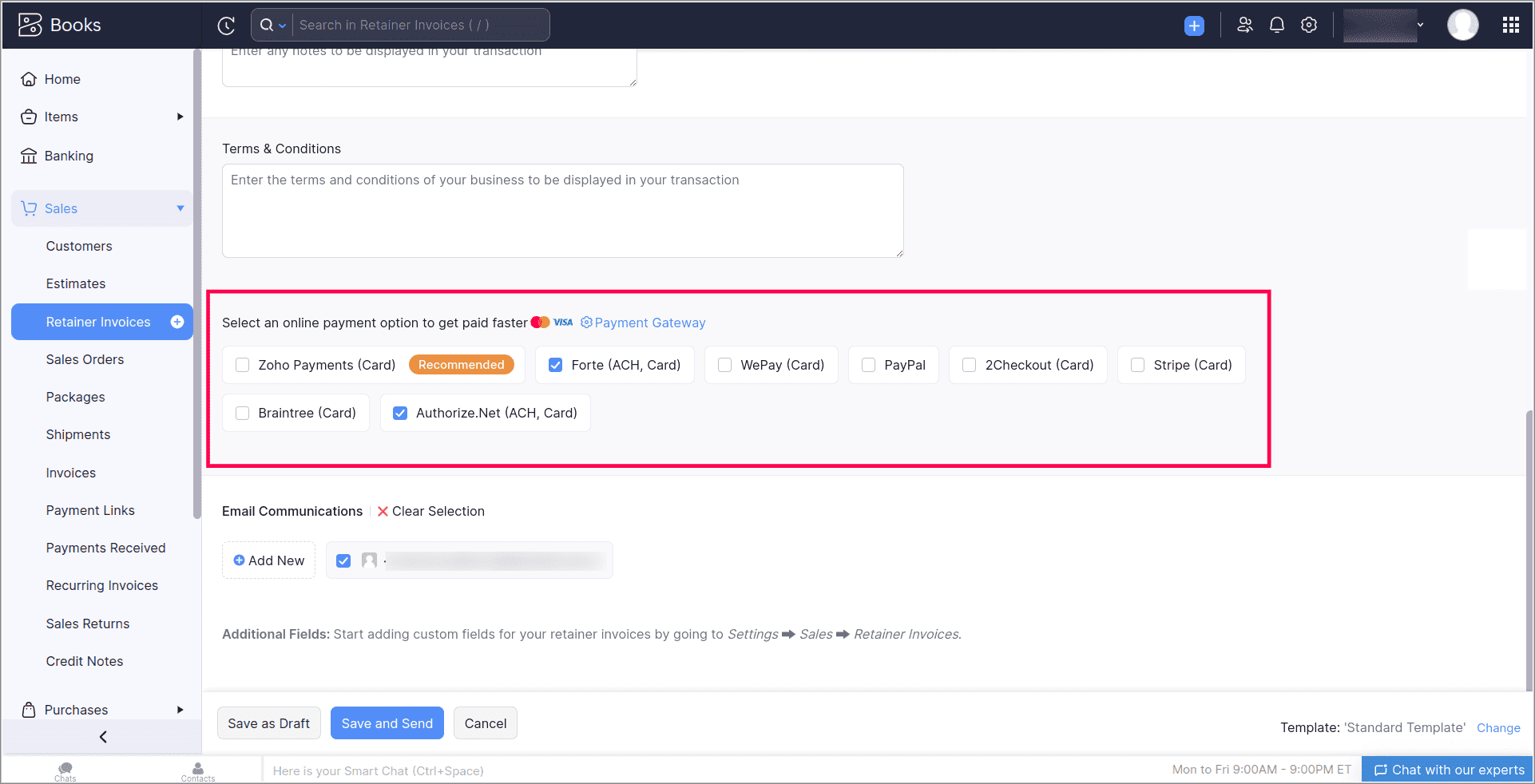Add a new retainer invoice via plus icon

coord(177,322)
